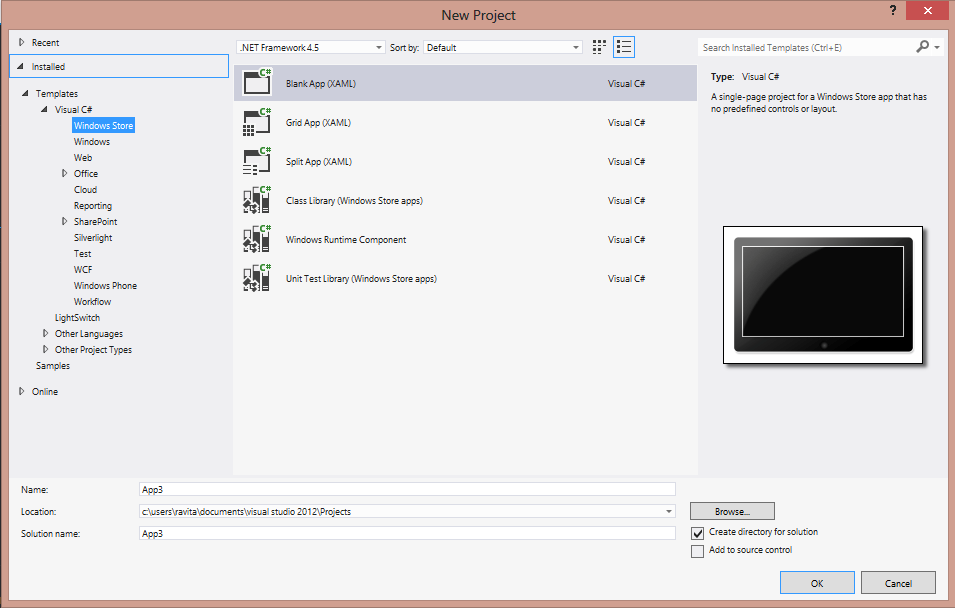Click the search magnifier icon
Screen dimensions: 955x608
coord(923,47)
